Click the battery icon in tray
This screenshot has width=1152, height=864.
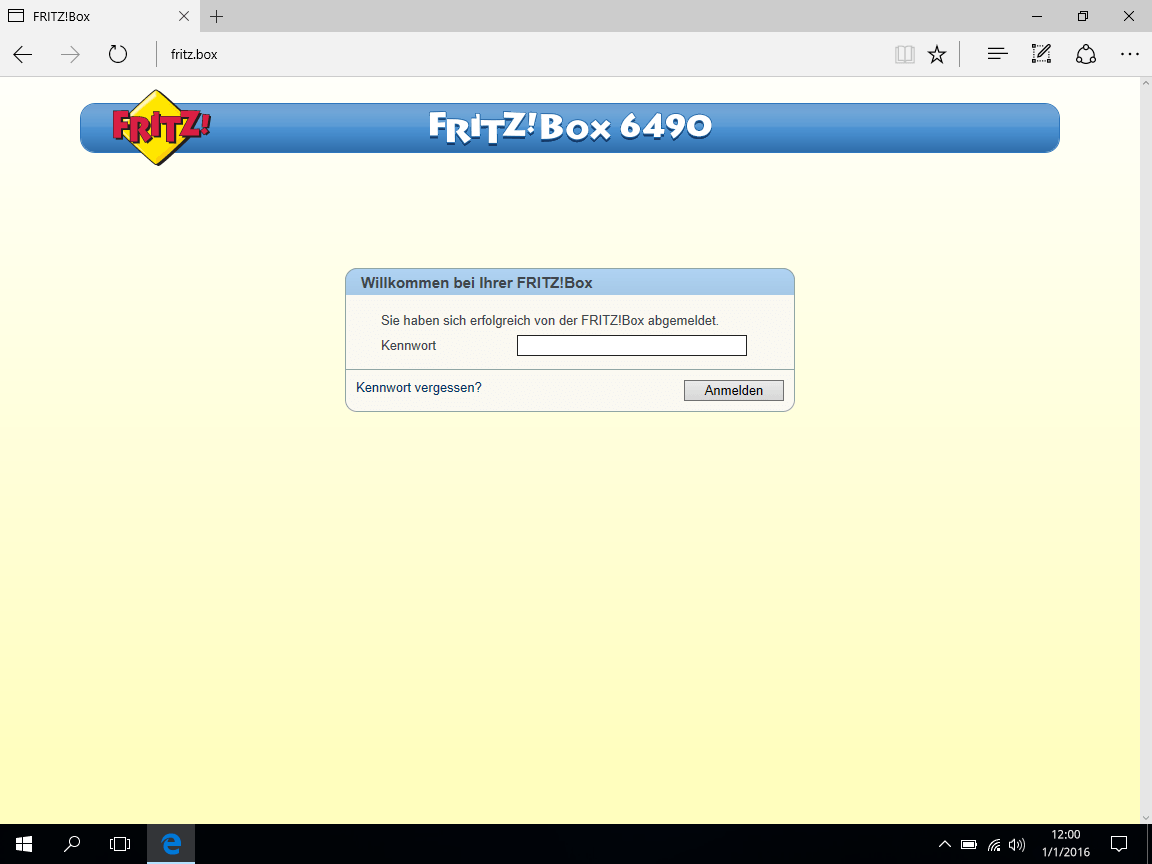tap(968, 845)
